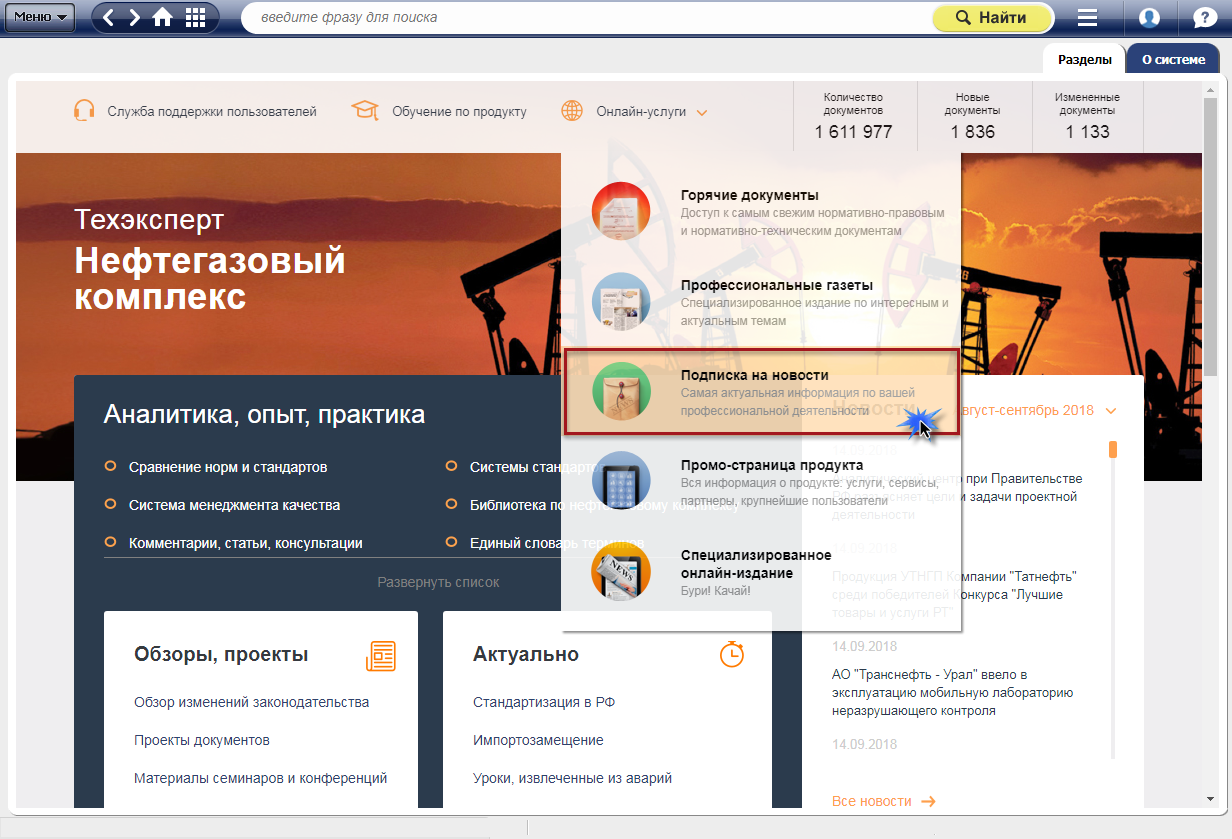Click the orange news list scrollbar handle
The image size is (1232, 839).
[1113, 449]
